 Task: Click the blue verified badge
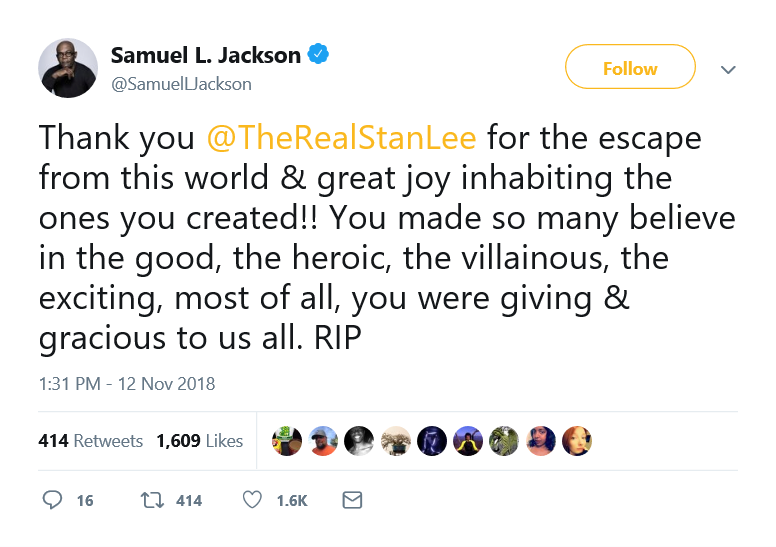pos(318,54)
